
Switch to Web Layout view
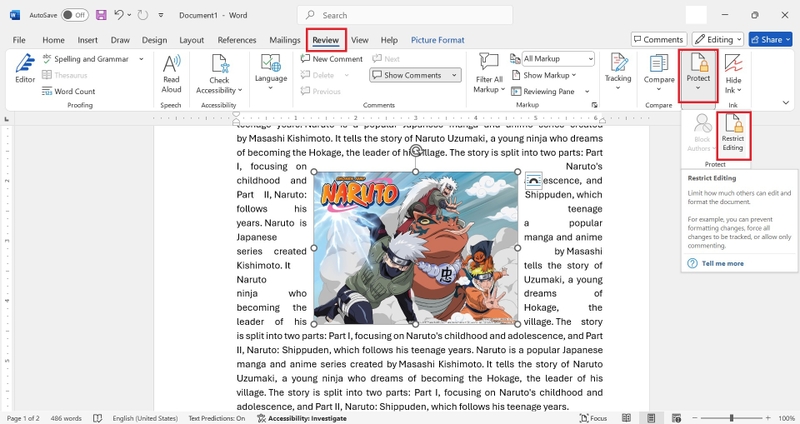[x=676, y=418]
